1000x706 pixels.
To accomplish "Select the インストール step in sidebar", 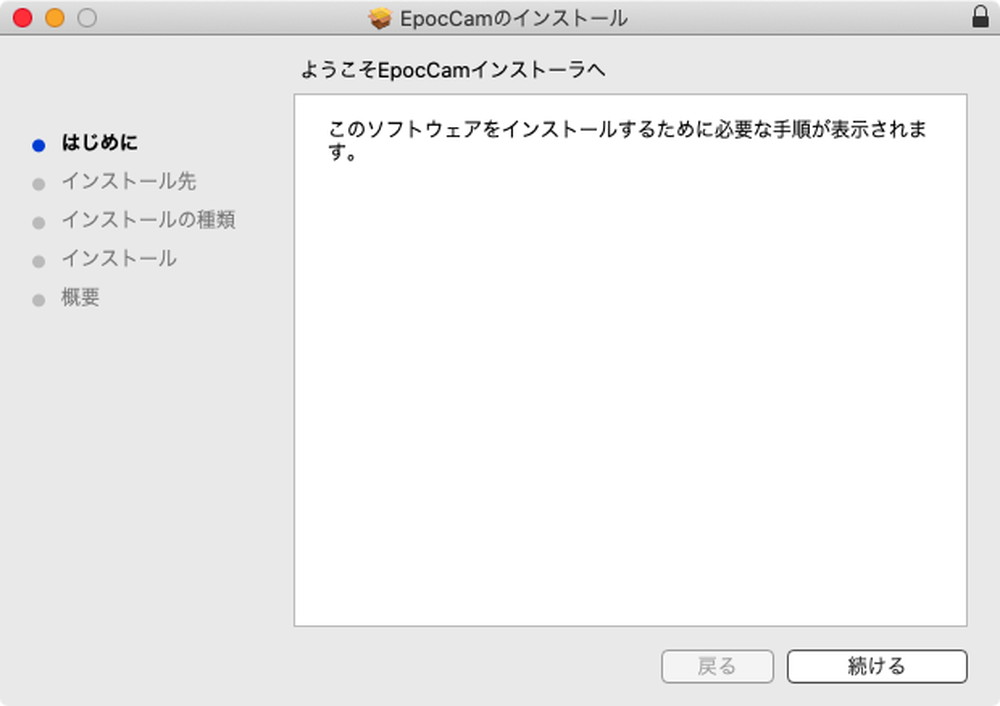I will (x=119, y=258).
